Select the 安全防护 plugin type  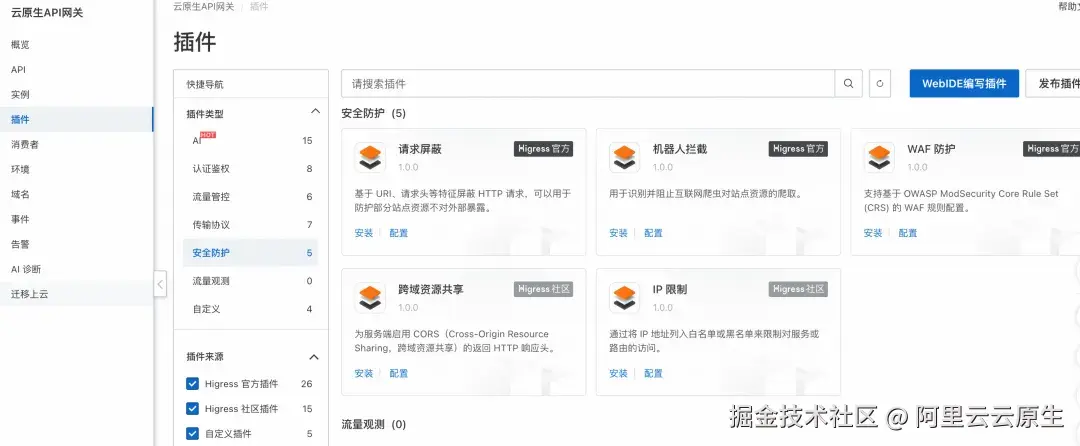click(251, 253)
